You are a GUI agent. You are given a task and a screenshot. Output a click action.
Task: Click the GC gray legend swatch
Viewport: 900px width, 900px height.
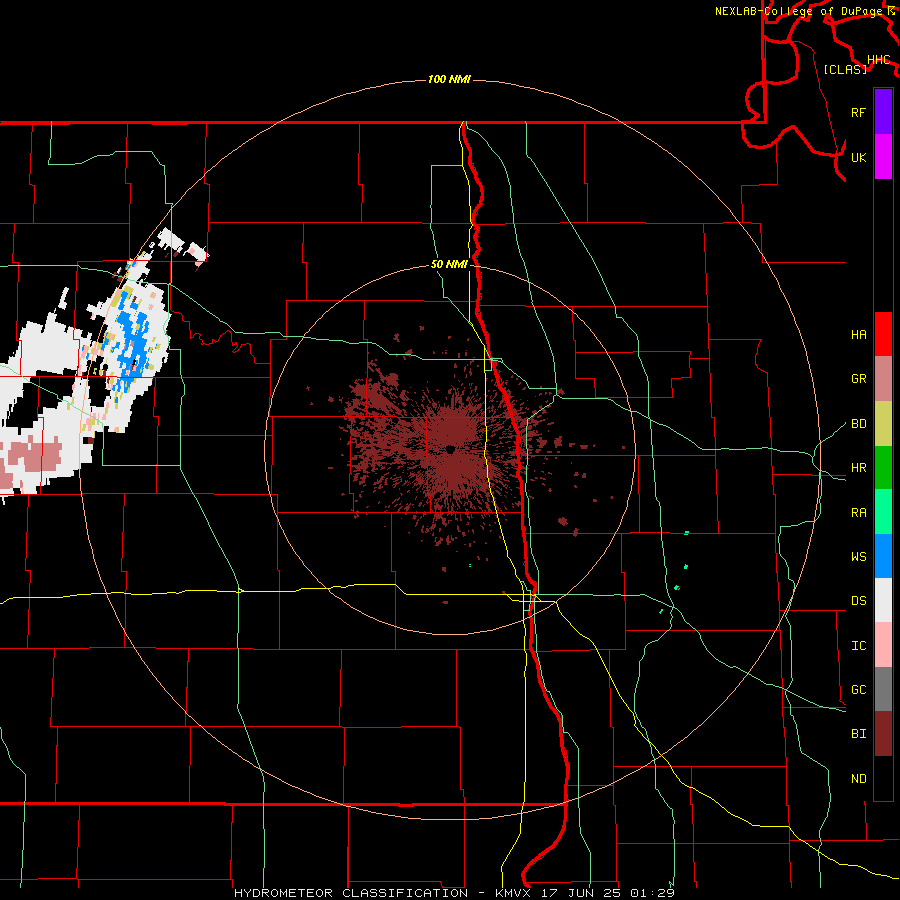coord(883,689)
